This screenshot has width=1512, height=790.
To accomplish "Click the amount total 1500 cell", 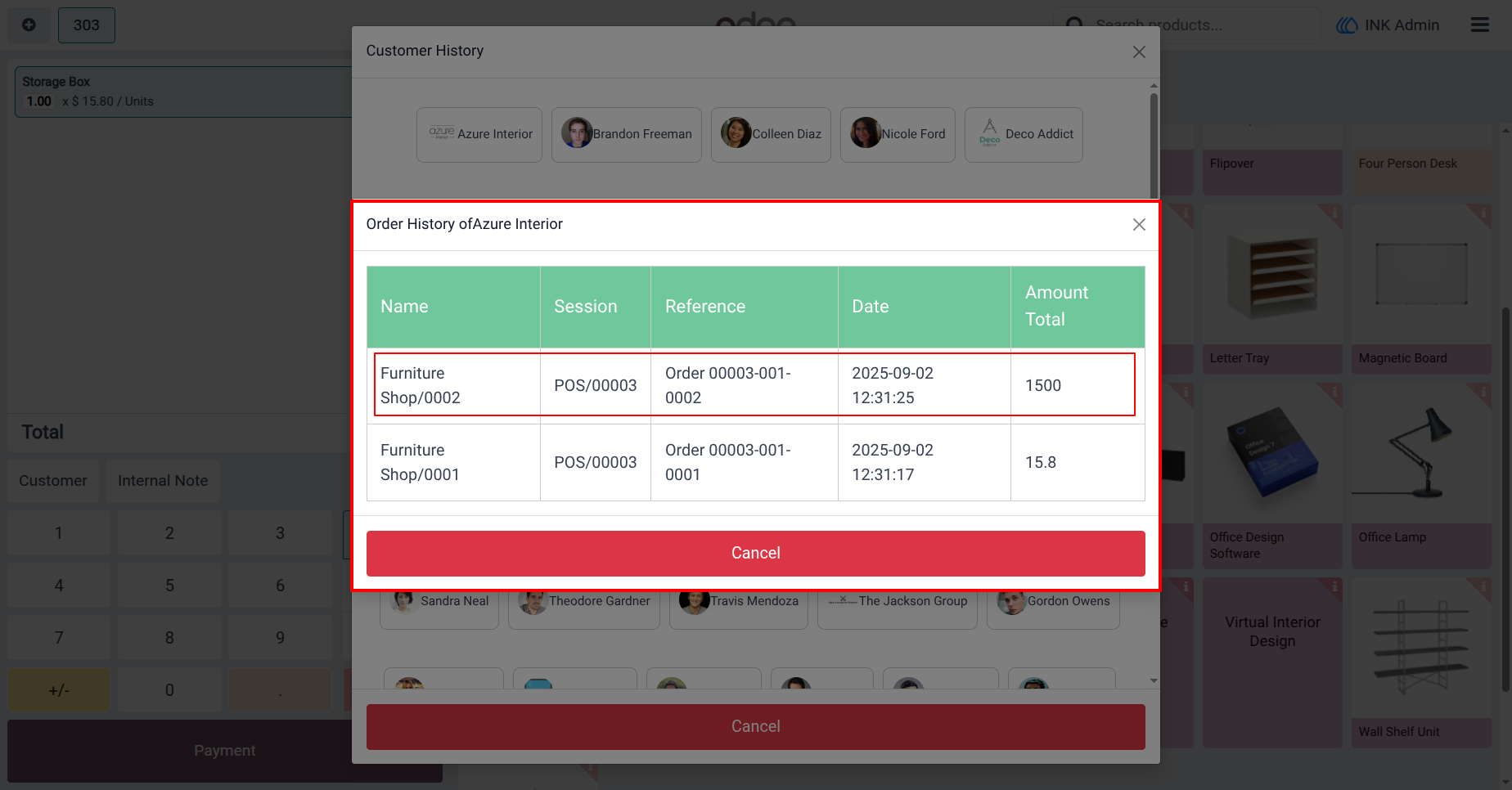I will (1078, 386).
